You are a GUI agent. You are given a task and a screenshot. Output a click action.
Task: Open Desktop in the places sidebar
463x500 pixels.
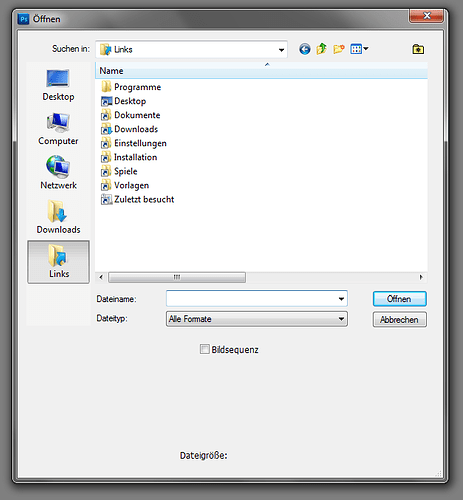tap(58, 85)
